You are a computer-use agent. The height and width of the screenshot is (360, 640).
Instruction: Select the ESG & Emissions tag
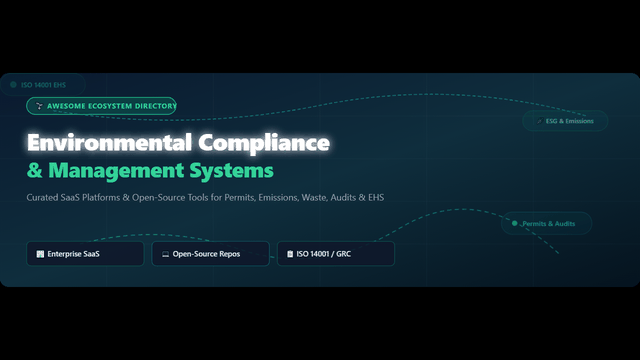point(565,121)
